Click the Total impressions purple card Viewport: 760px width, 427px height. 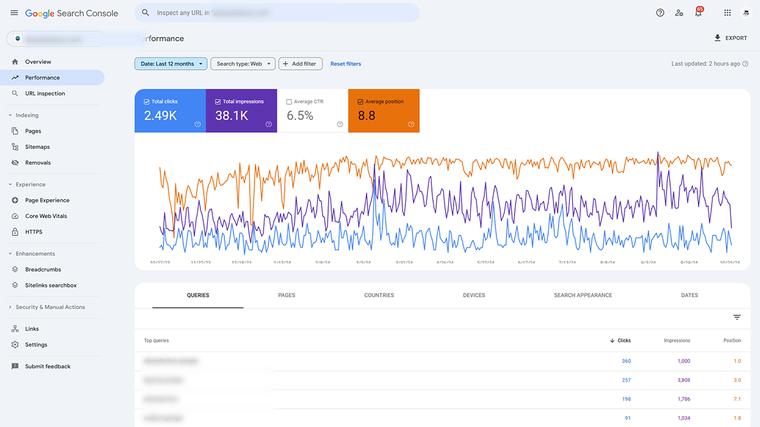coord(241,110)
